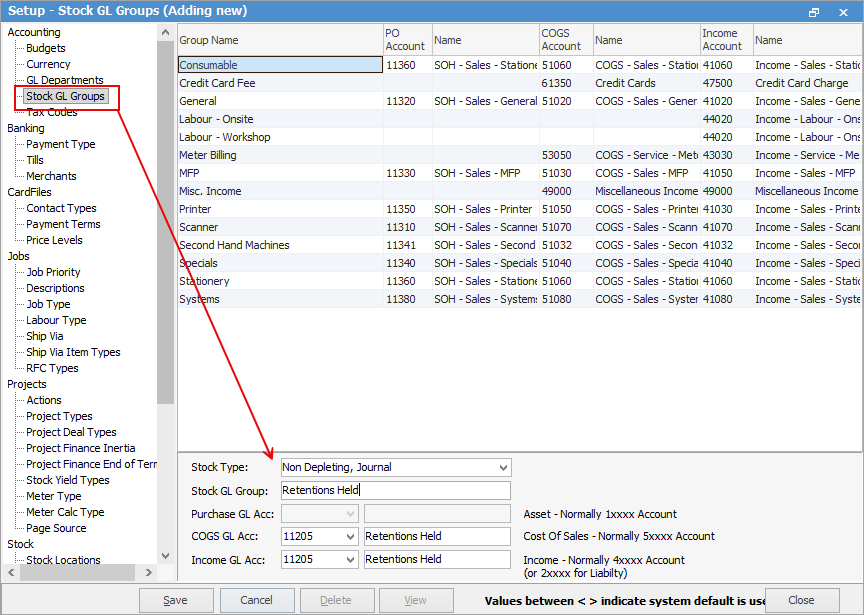
Task: Click the restore window icon in title bar
Action: pos(814,11)
